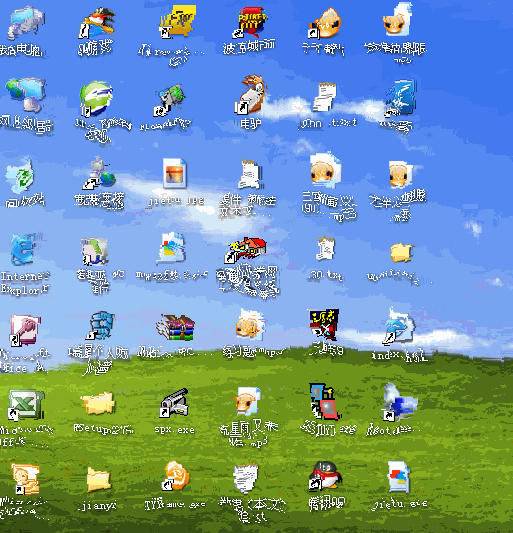Select the 三国演义 mp3 audio file
This screenshot has height=533, width=513.
(326, 171)
